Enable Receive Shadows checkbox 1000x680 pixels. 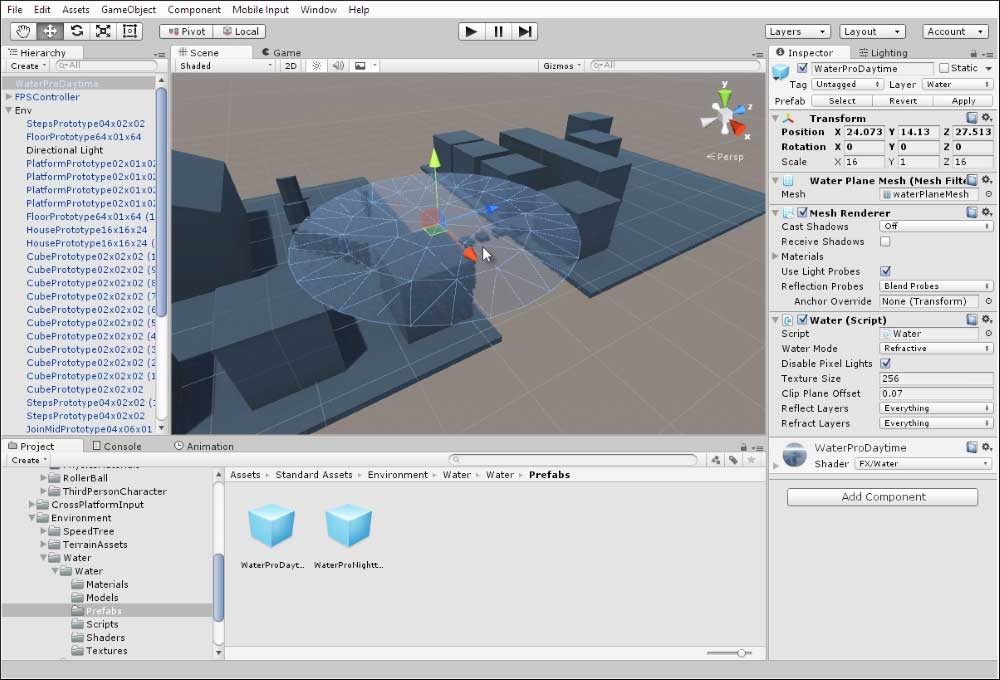(x=885, y=241)
